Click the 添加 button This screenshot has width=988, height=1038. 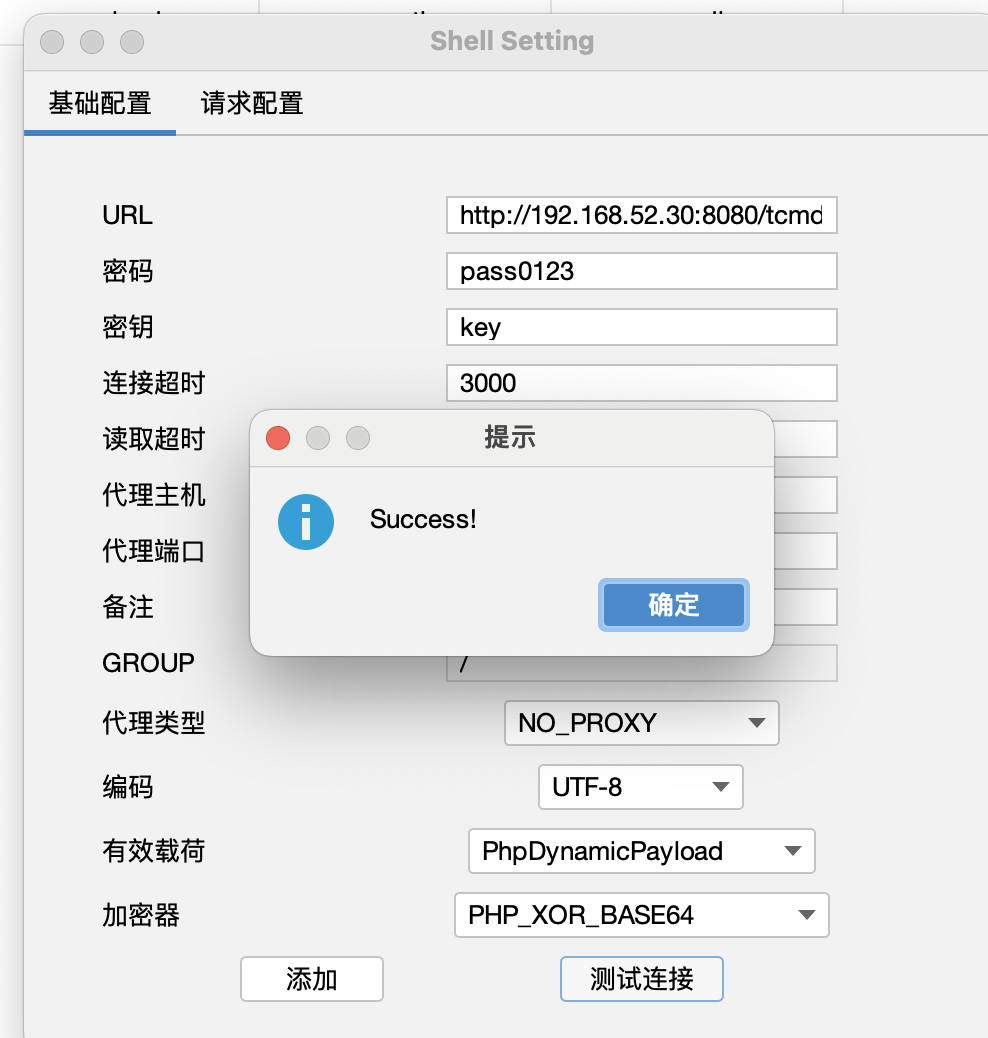coord(311,979)
